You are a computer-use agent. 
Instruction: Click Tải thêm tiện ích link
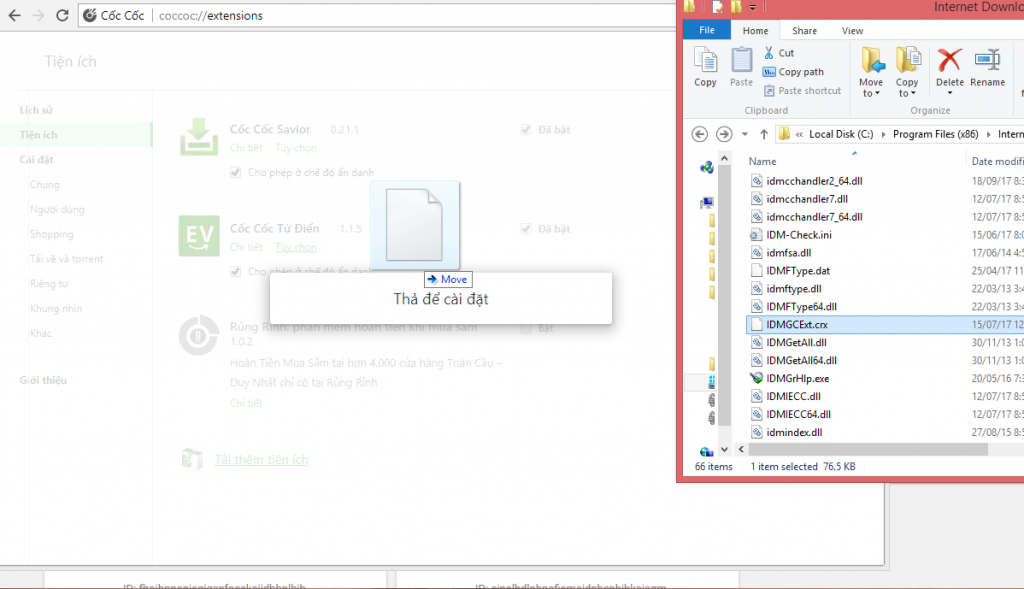point(261,460)
